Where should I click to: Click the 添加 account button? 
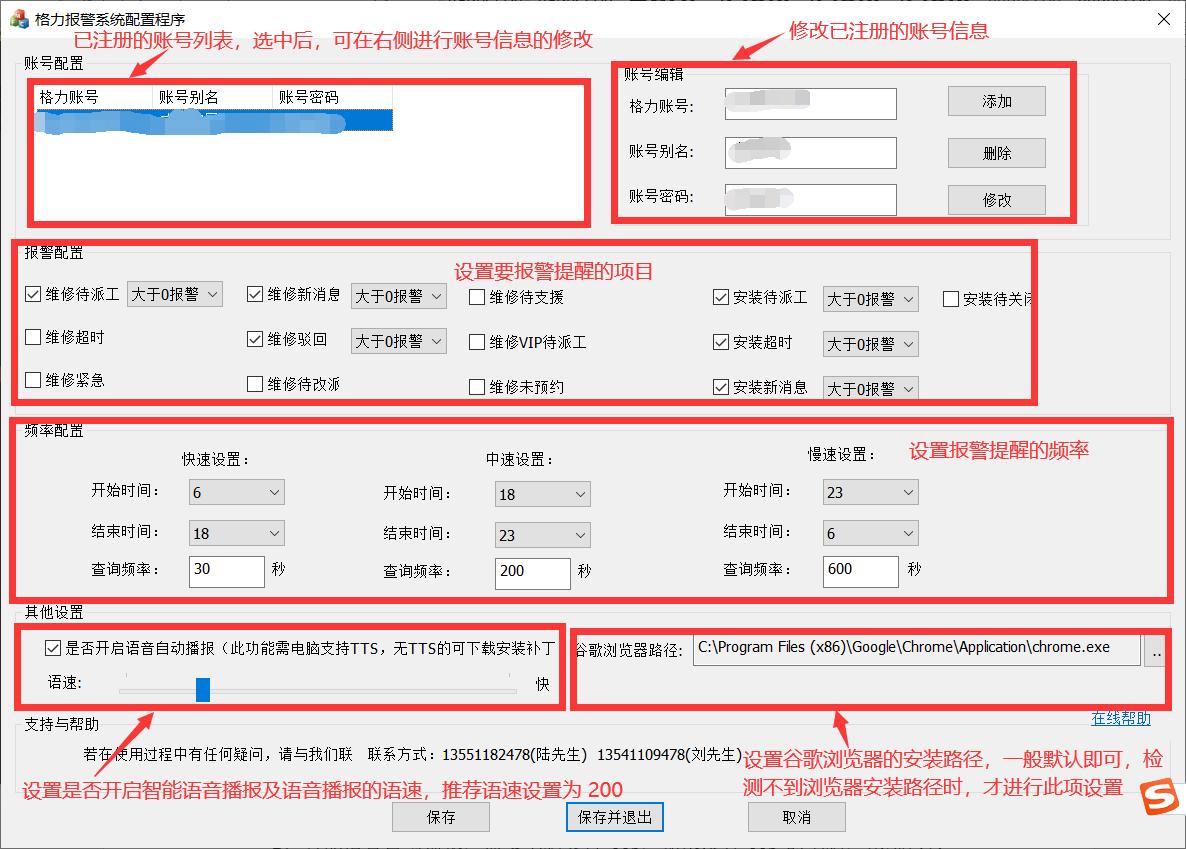click(996, 101)
